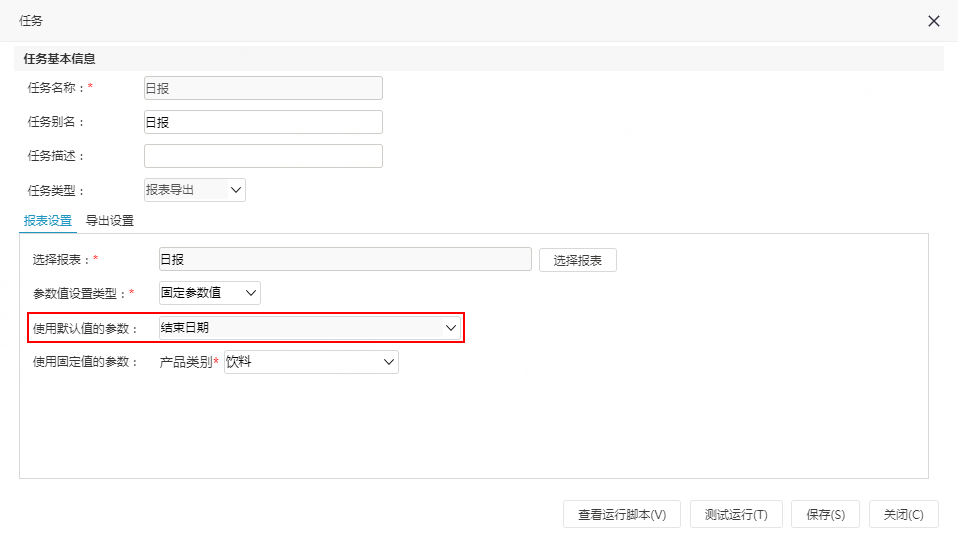
Task: Click the 关闭(C) button
Action: (904, 514)
